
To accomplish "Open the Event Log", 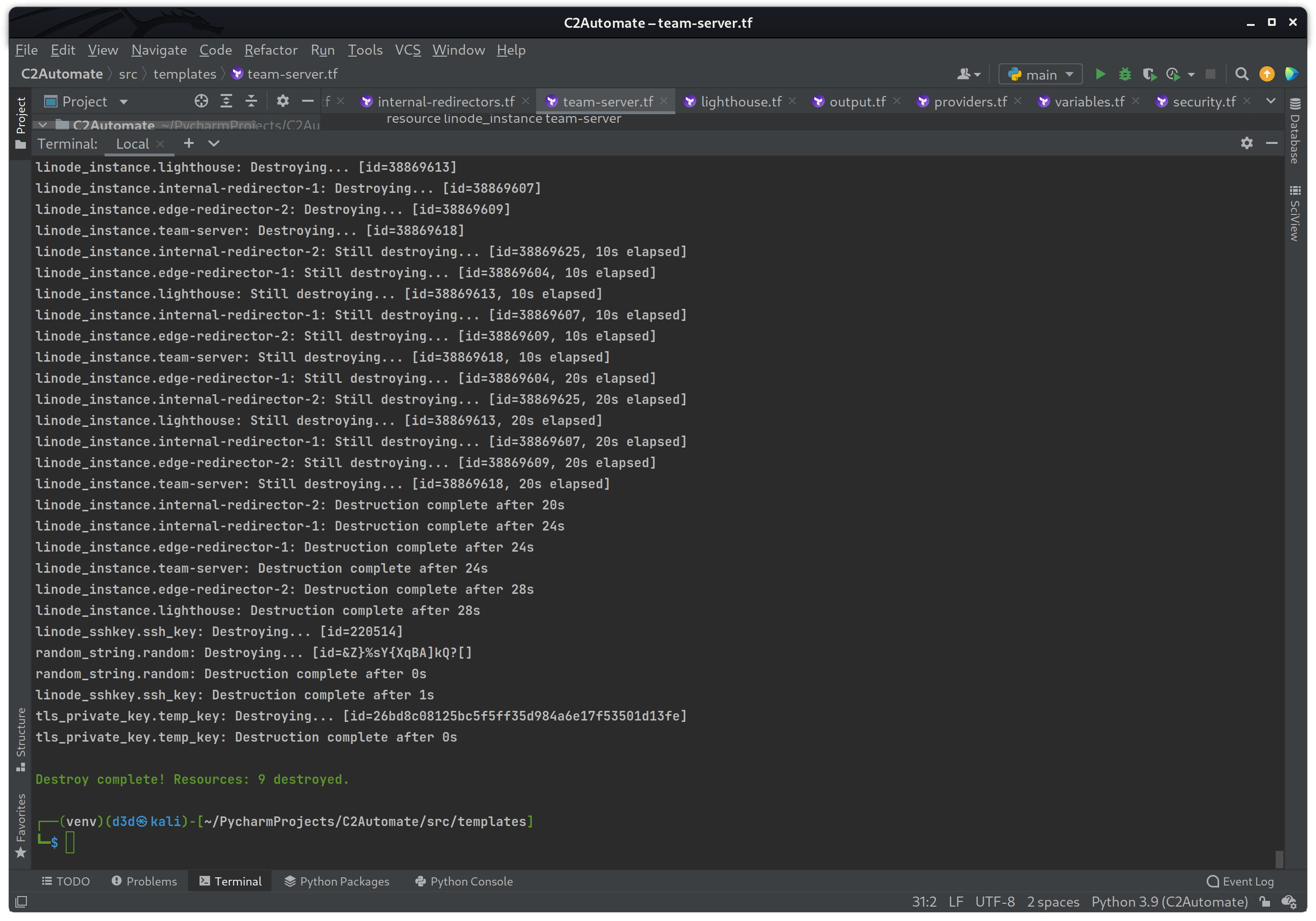I will pyautogui.click(x=1240, y=882).
